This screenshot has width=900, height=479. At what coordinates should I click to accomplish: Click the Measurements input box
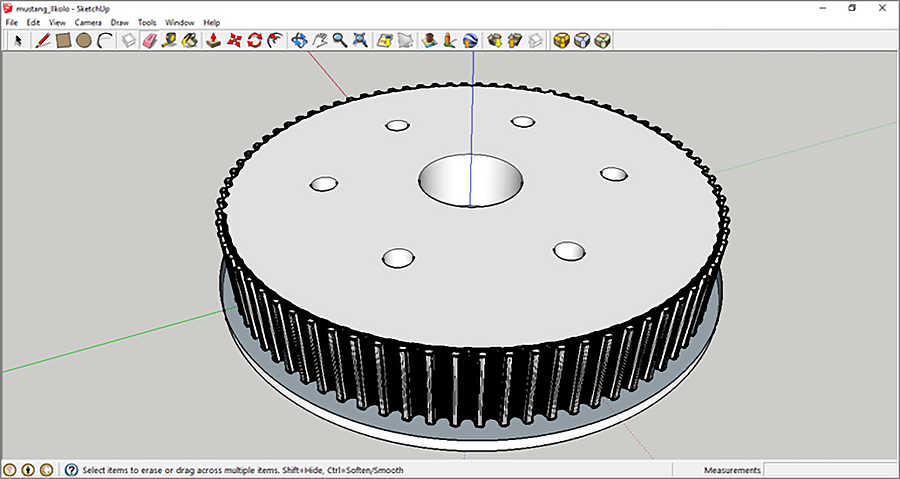pos(830,470)
